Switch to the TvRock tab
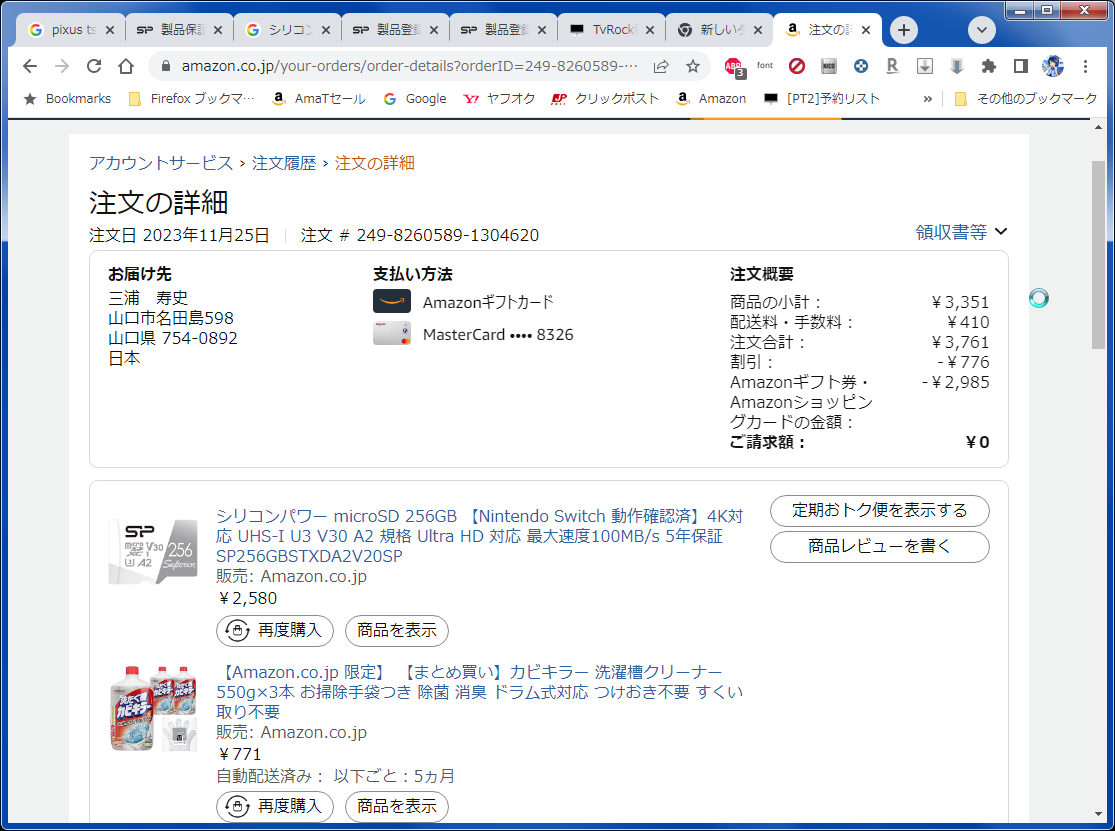The width and height of the screenshot is (1115, 831). (611, 30)
